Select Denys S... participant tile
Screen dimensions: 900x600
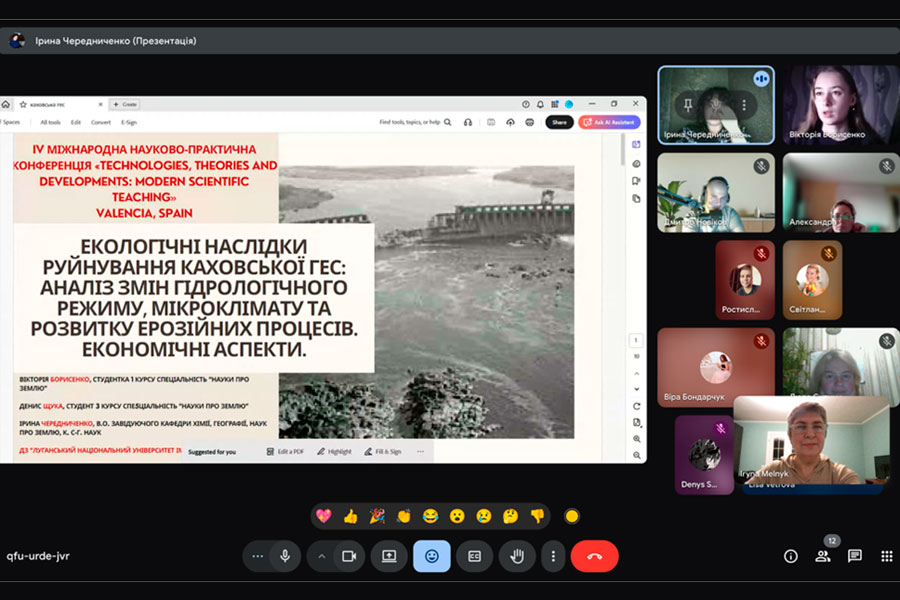click(704, 454)
